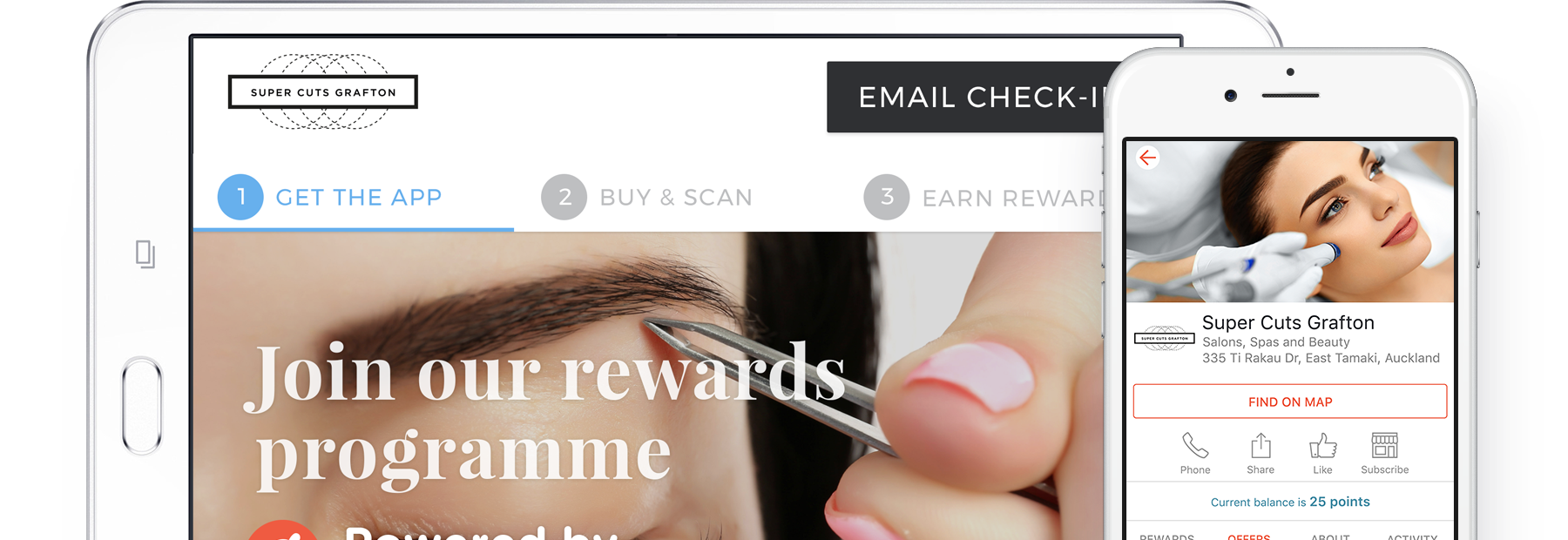Click the tablet recent-apps hardware icon
Screen dimensions: 1568x540
[145, 254]
